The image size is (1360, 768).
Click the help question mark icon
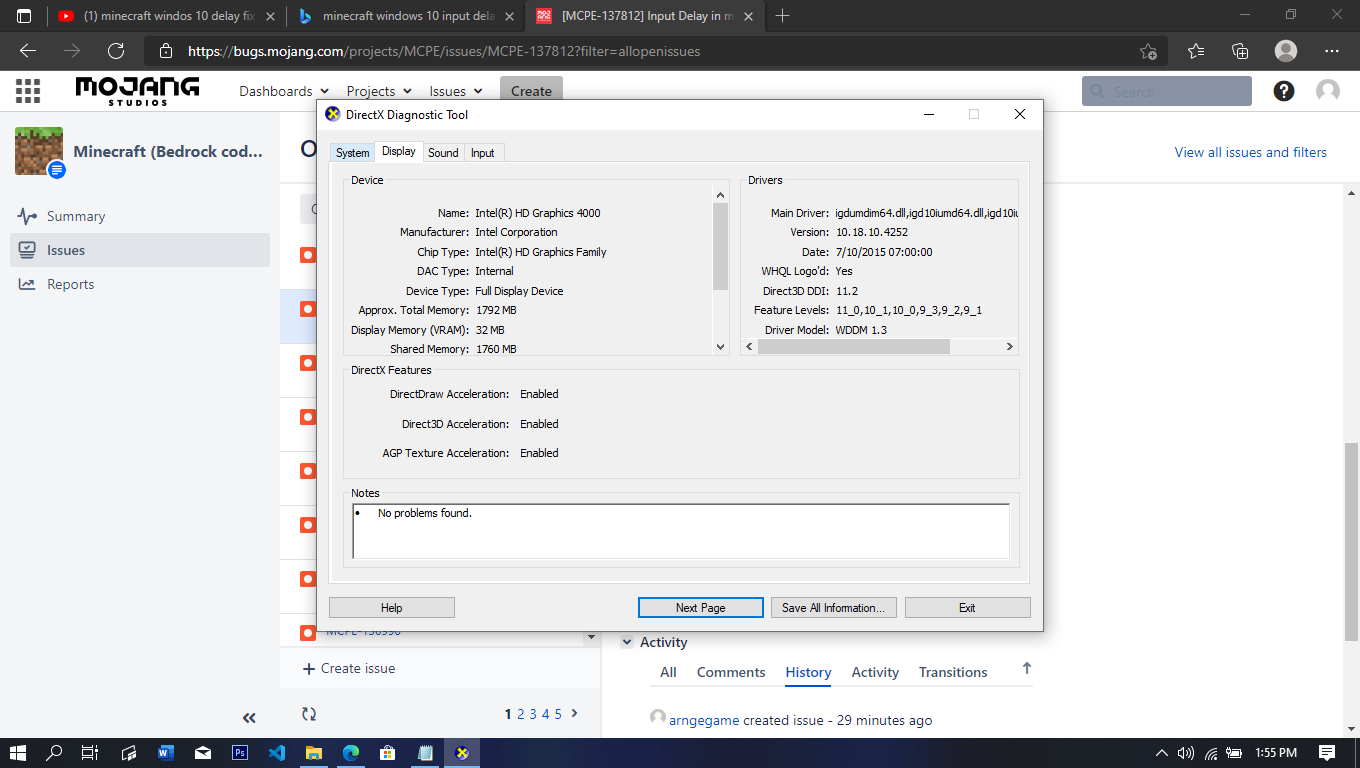tap(1284, 91)
